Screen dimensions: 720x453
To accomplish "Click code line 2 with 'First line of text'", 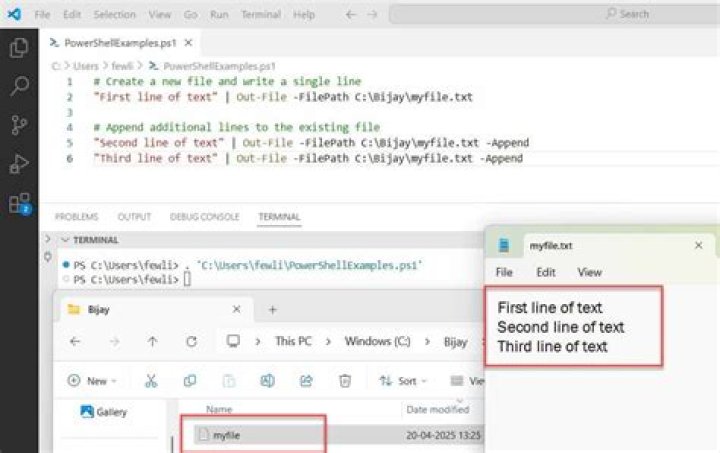I will [283, 97].
